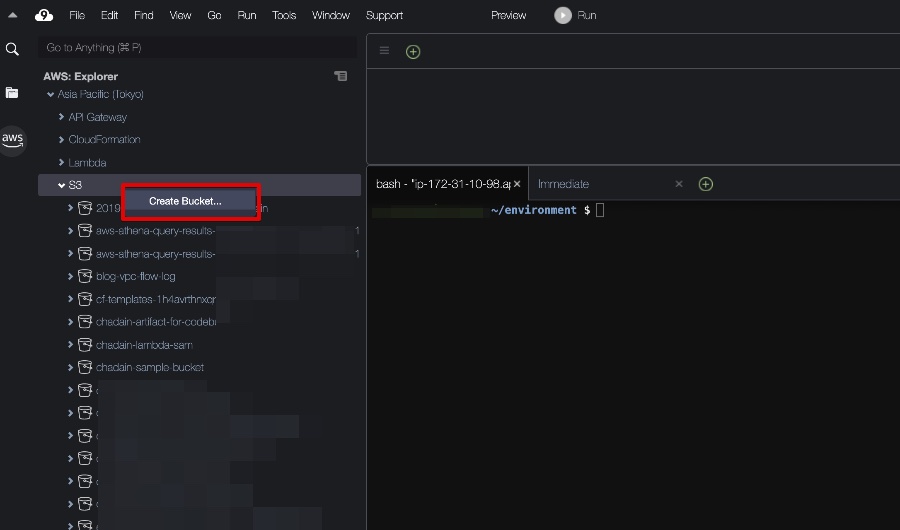Select the blog-vpc-flow-log bucket name
The image size is (900, 530).
135,276
